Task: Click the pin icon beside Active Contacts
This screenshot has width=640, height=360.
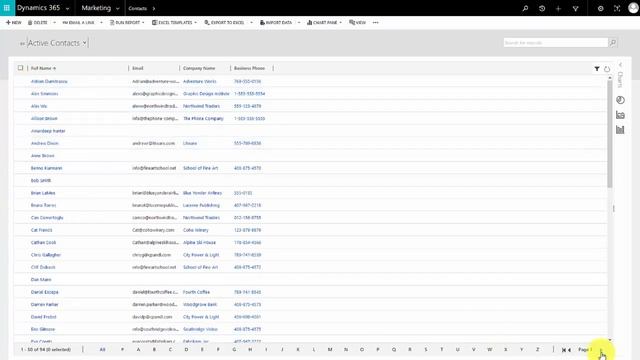Action: click(x=22, y=43)
